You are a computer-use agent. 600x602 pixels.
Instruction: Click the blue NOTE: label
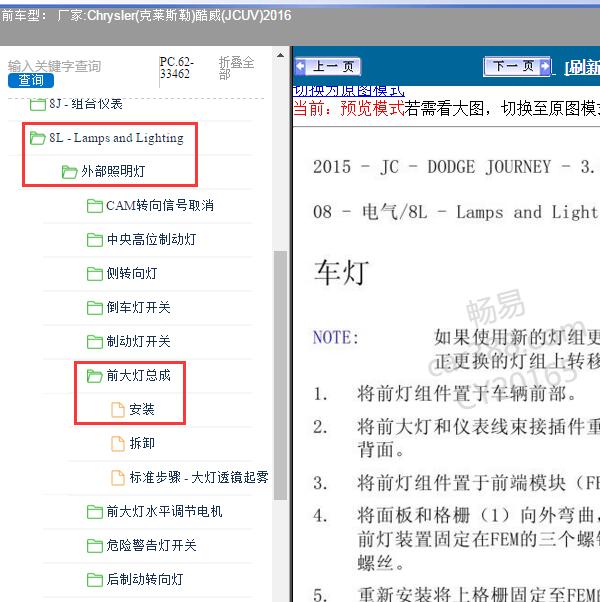click(x=336, y=337)
